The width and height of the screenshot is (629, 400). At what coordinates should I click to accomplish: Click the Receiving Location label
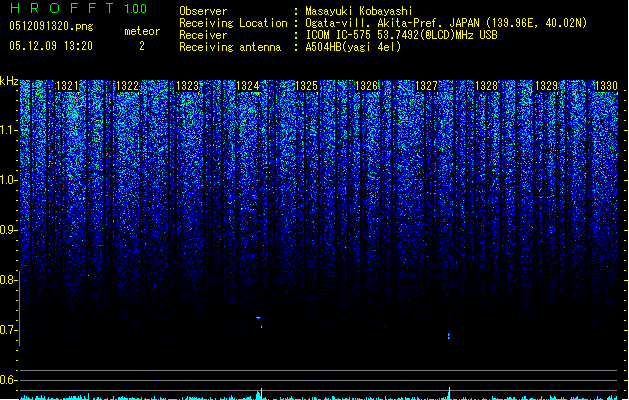[233, 23]
